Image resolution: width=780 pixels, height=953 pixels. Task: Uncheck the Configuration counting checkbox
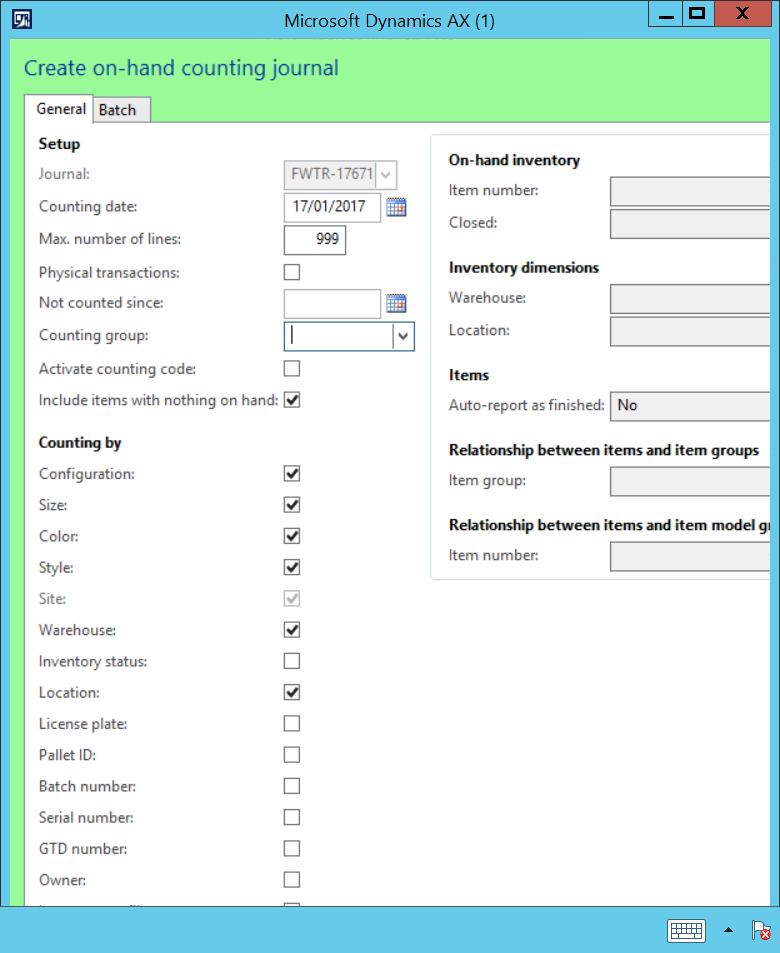[x=292, y=473]
